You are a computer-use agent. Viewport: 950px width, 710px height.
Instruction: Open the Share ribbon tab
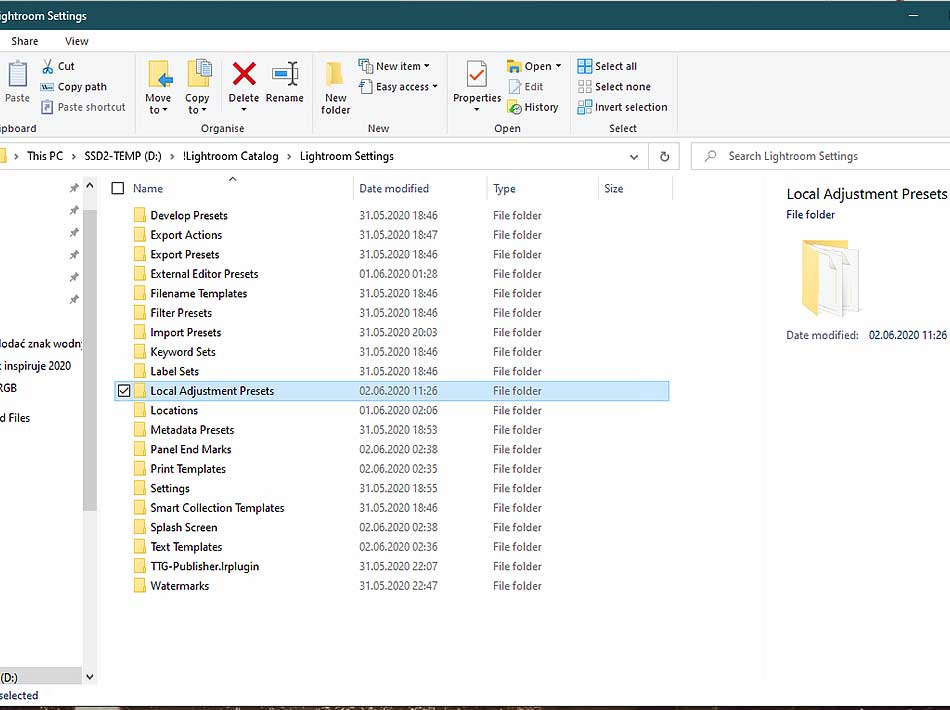click(x=25, y=41)
